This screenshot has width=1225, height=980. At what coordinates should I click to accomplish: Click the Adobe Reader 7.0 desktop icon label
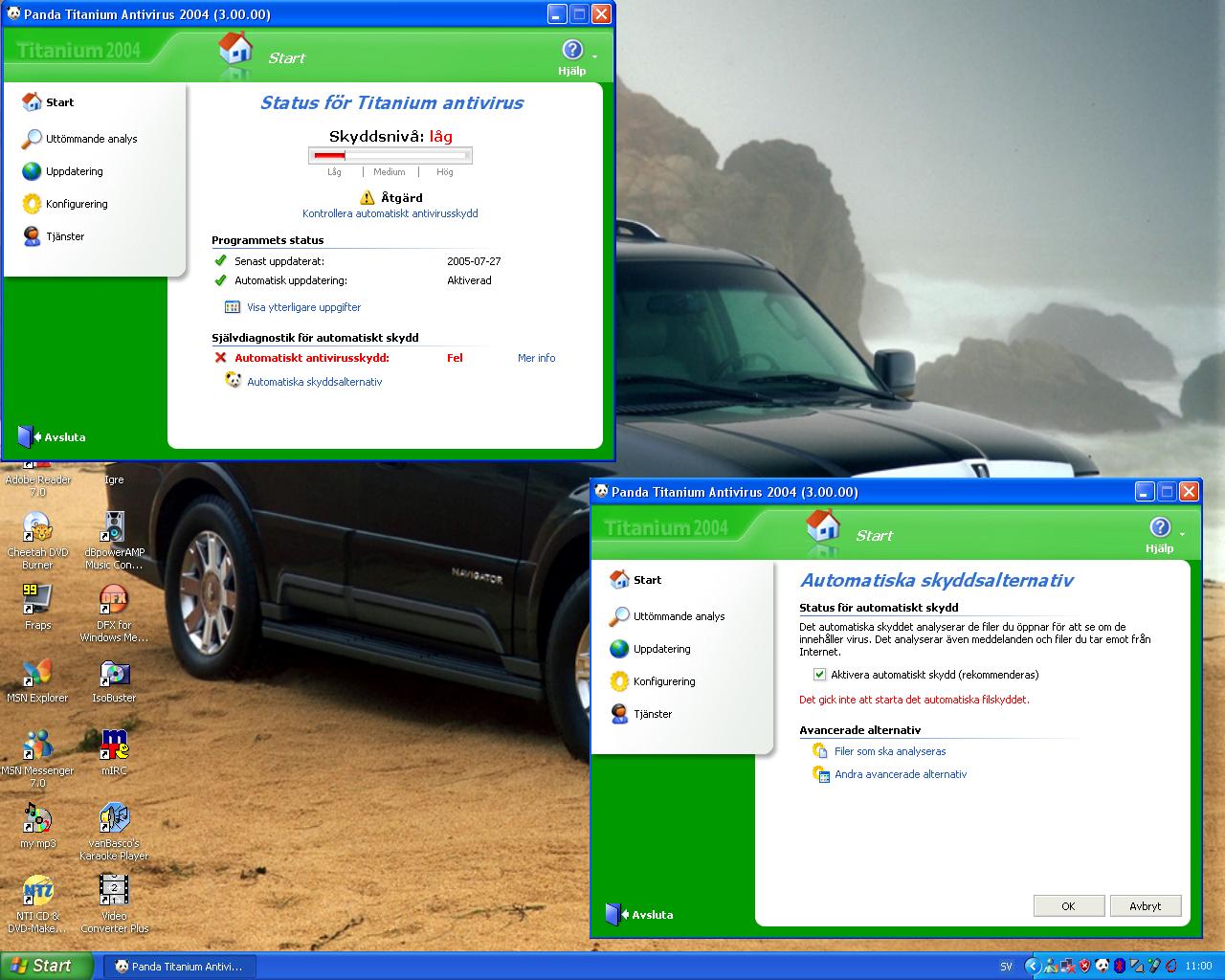coord(37,485)
